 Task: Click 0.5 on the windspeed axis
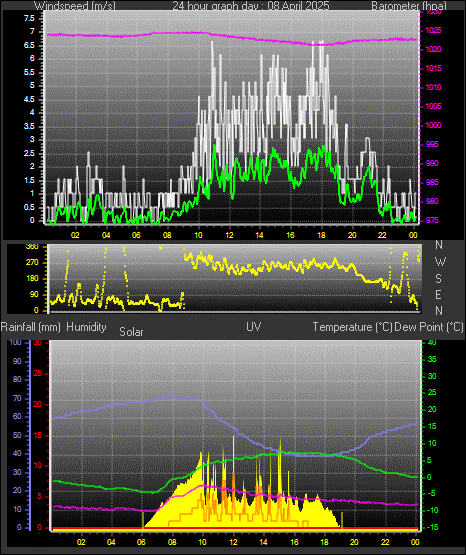point(29,207)
